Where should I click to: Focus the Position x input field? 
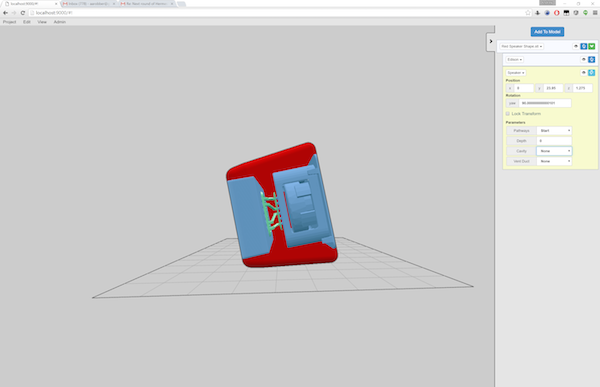[x=523, y=88]
